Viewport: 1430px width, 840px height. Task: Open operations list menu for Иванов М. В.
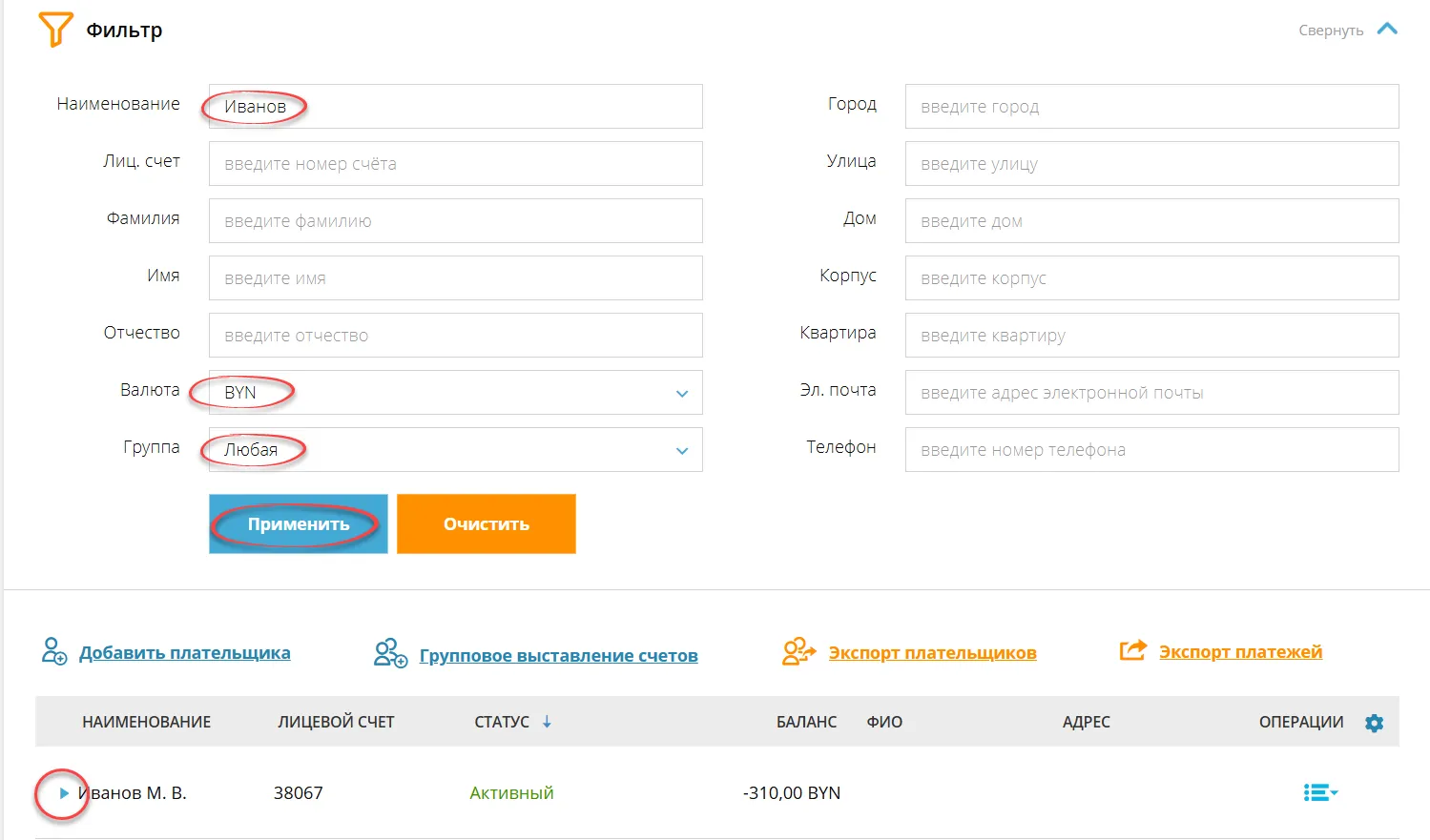point(1320,792)
